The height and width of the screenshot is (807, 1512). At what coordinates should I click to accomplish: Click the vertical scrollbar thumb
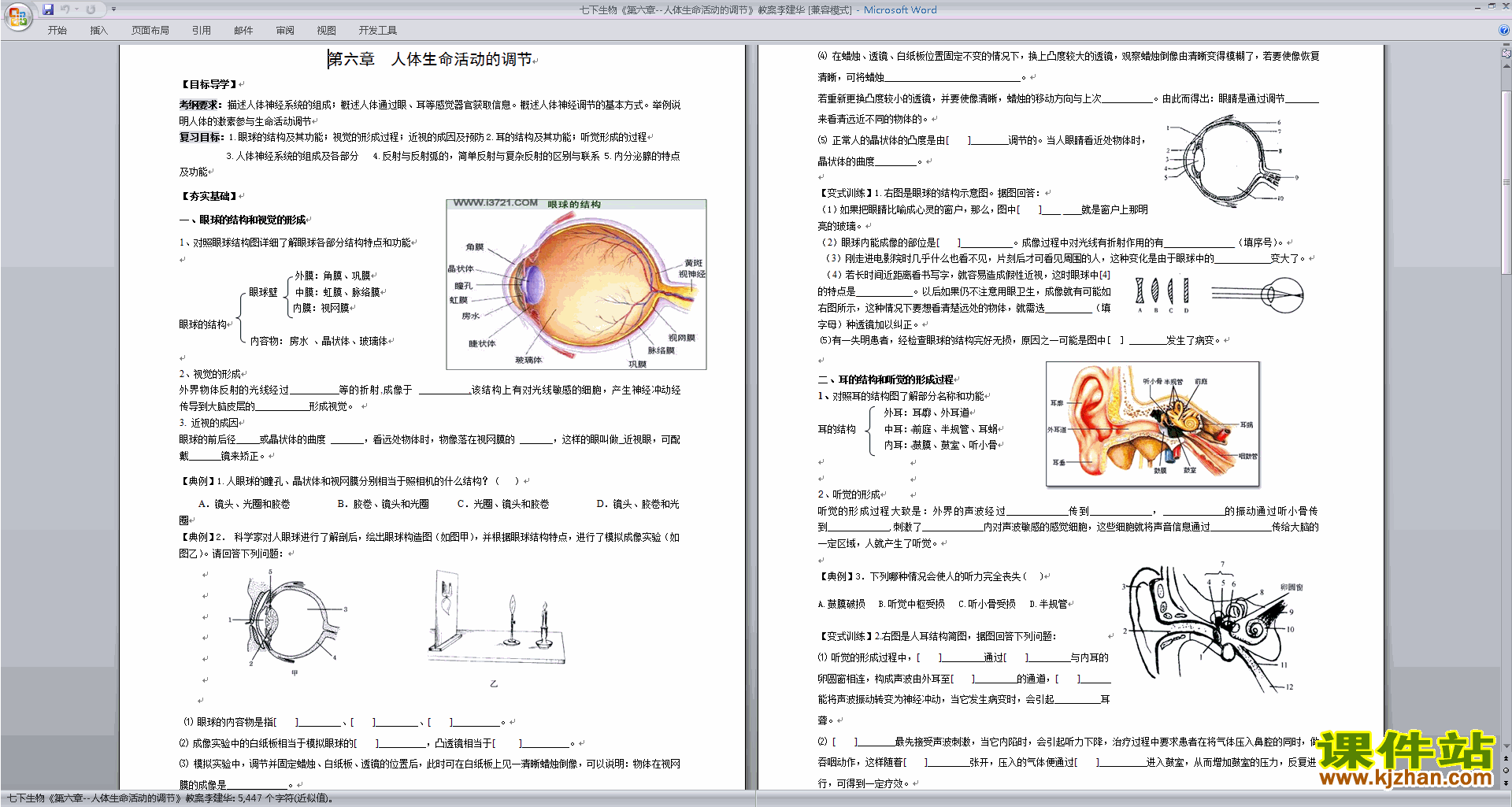click(1506, 183)
